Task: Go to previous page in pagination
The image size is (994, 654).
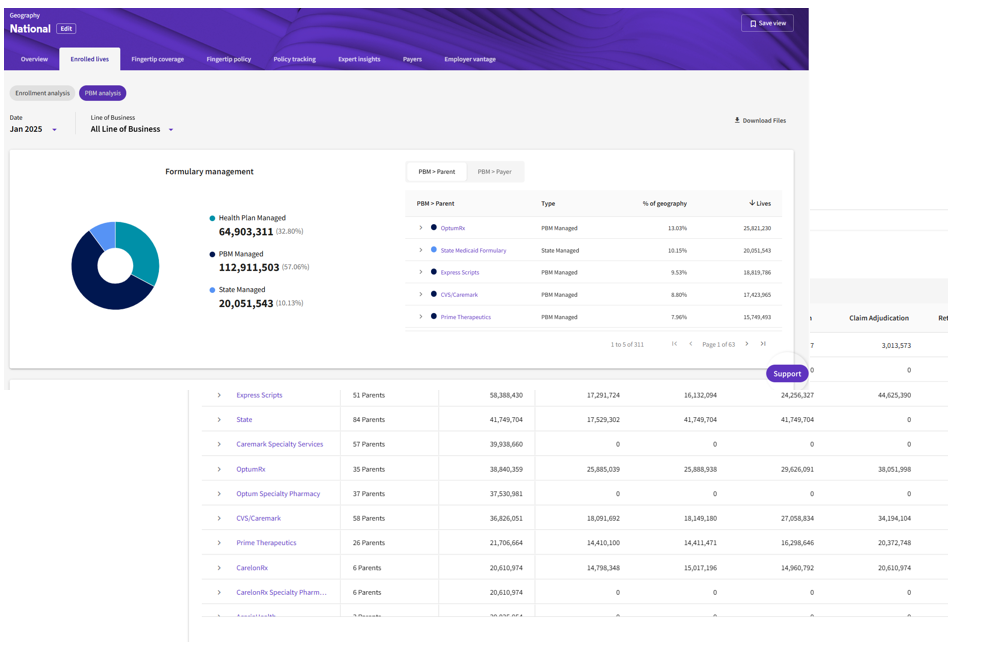Action: click(x=690, y=344)
